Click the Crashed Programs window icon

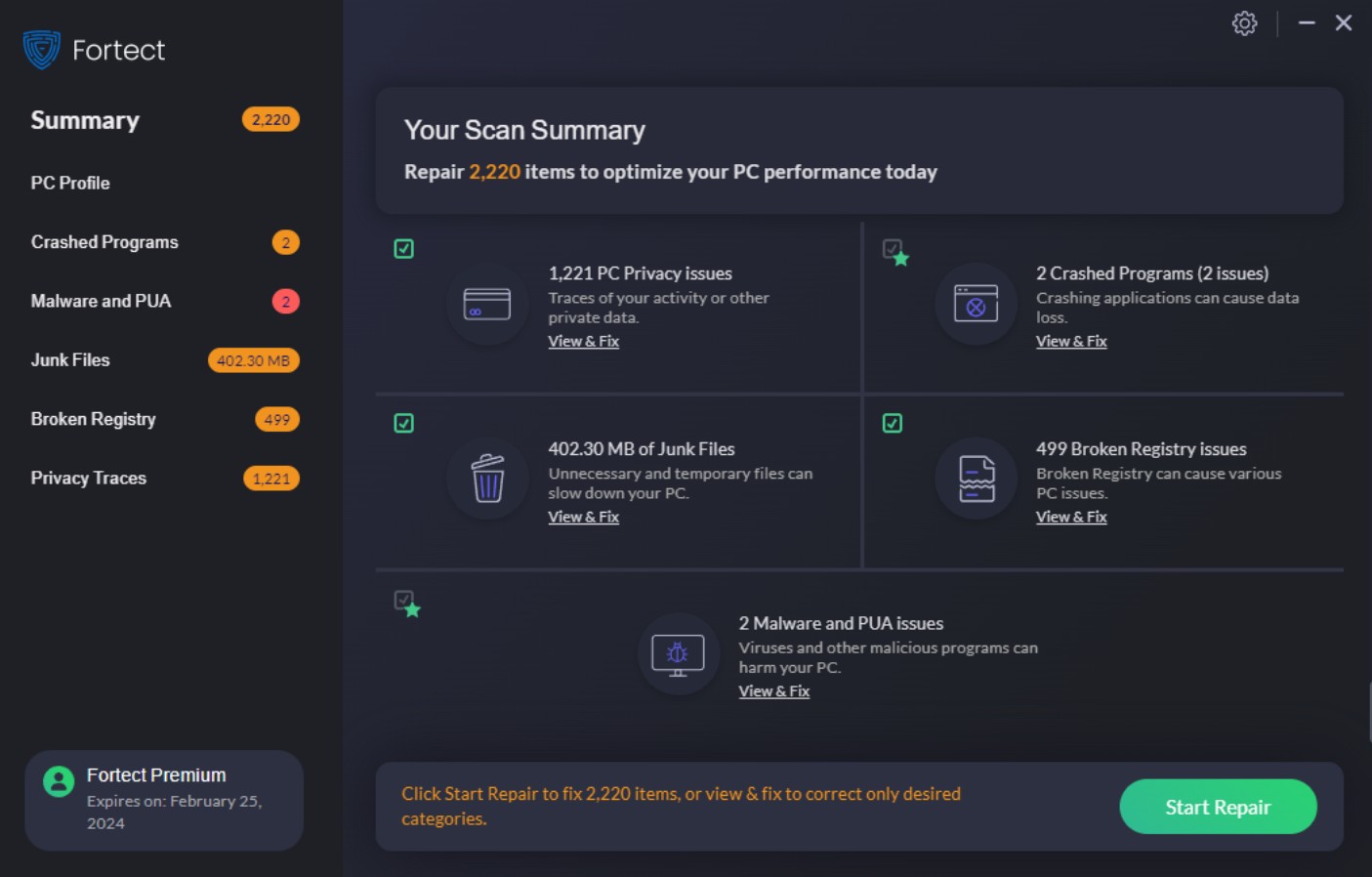(x=976, y=304)
